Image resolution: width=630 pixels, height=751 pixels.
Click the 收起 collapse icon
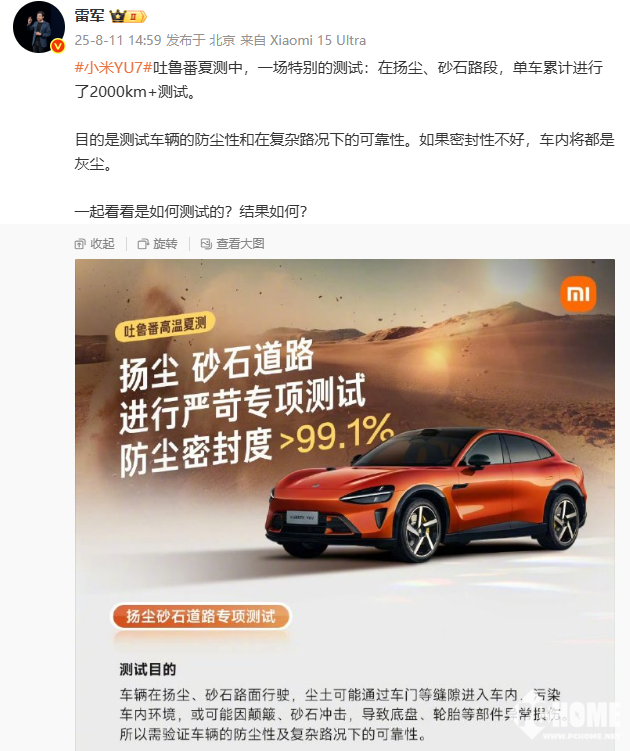click(x=80, y=244)
